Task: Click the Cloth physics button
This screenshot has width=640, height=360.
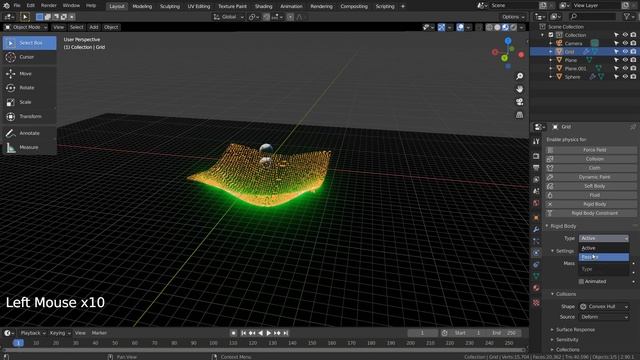Action: (591, 168)
